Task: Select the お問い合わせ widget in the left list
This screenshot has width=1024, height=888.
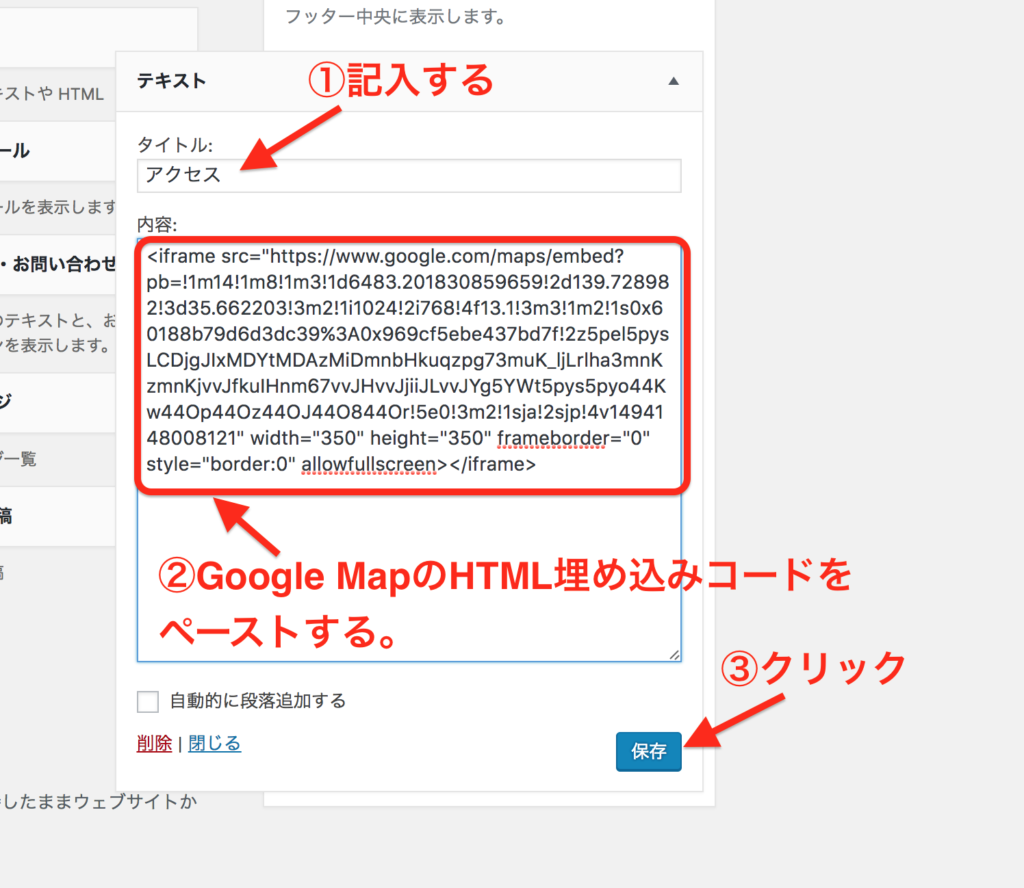Action: coord(60,264)
